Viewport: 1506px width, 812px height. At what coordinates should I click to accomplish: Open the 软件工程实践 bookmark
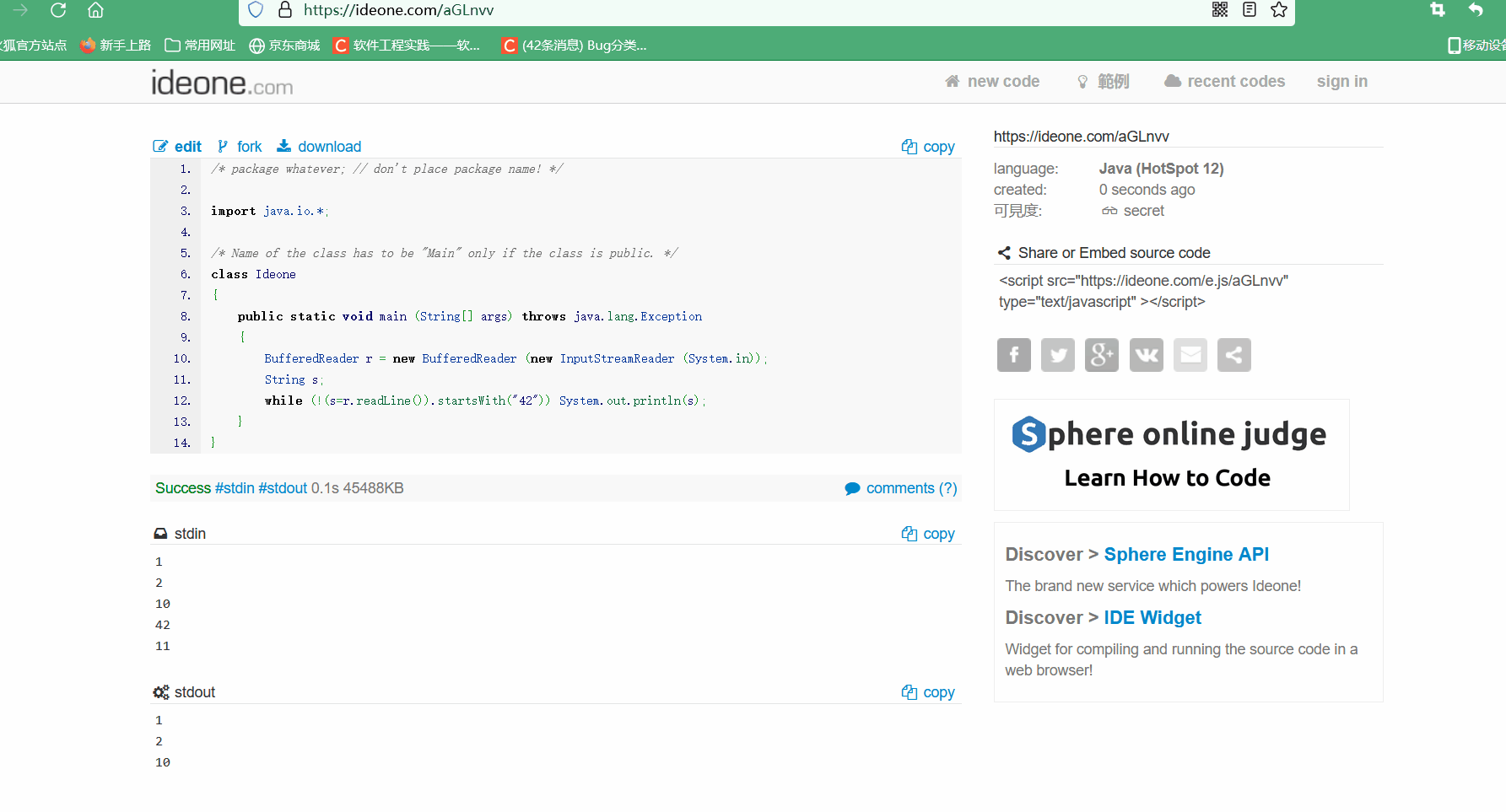pos(407,46)
